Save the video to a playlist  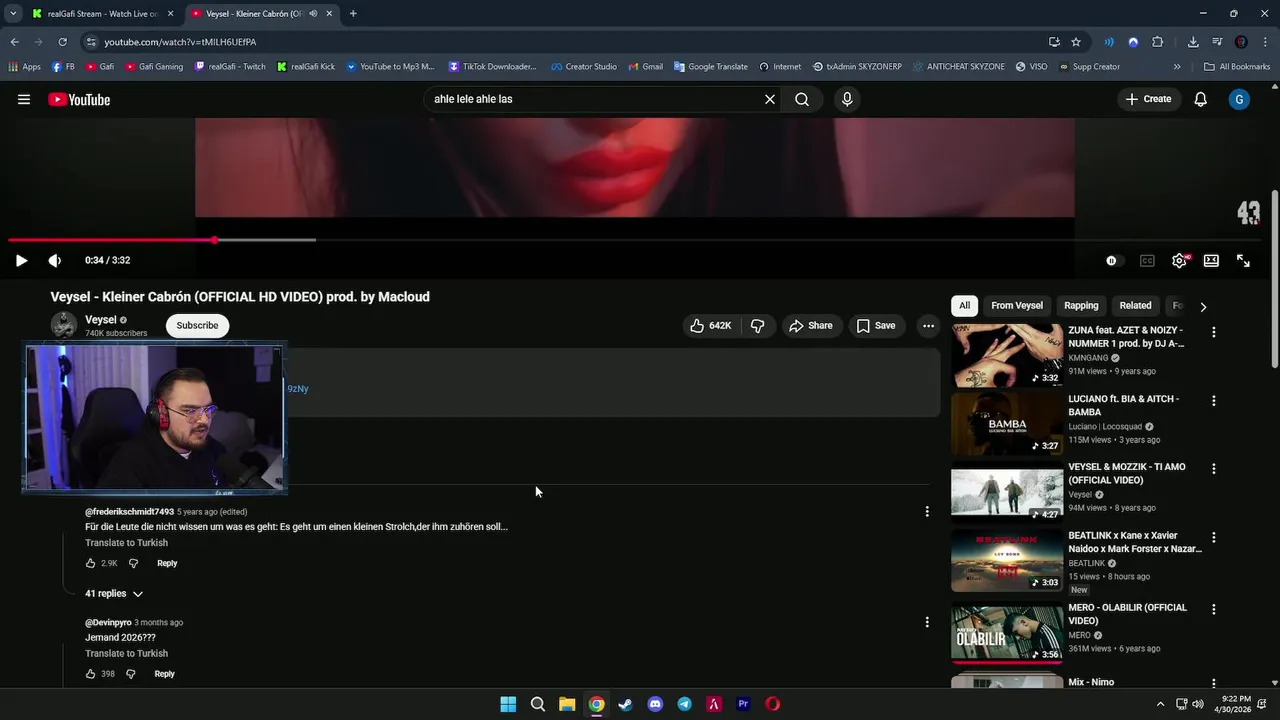point(876,325)
